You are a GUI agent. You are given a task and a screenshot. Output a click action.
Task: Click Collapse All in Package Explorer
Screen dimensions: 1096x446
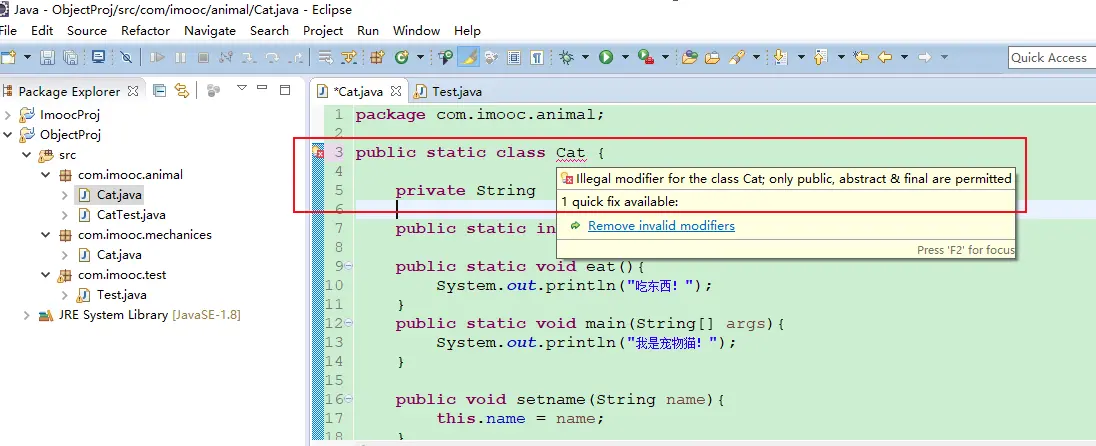[160, 91]
